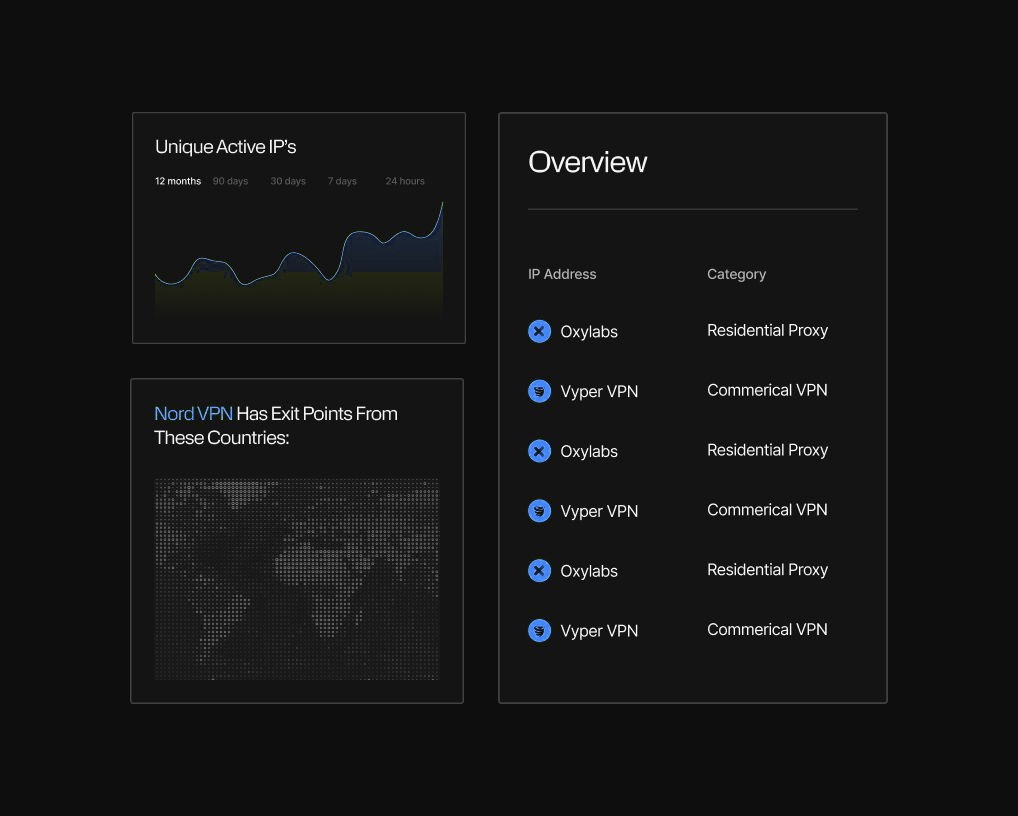Click the Overview heading
Image resolution: width=1018 pixels, height=816 pixels.
588,162
